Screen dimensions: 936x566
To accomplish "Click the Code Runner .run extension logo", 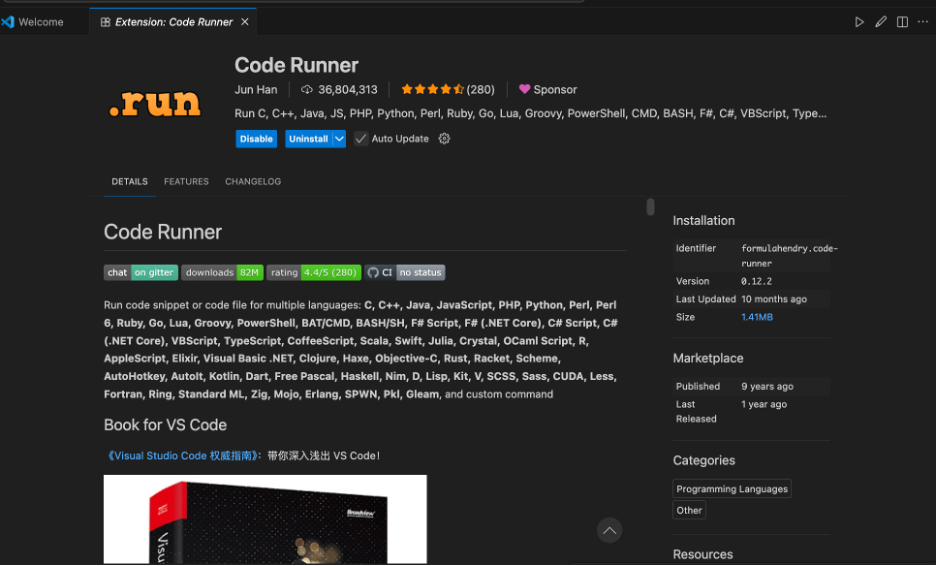I will pos(155,103).
